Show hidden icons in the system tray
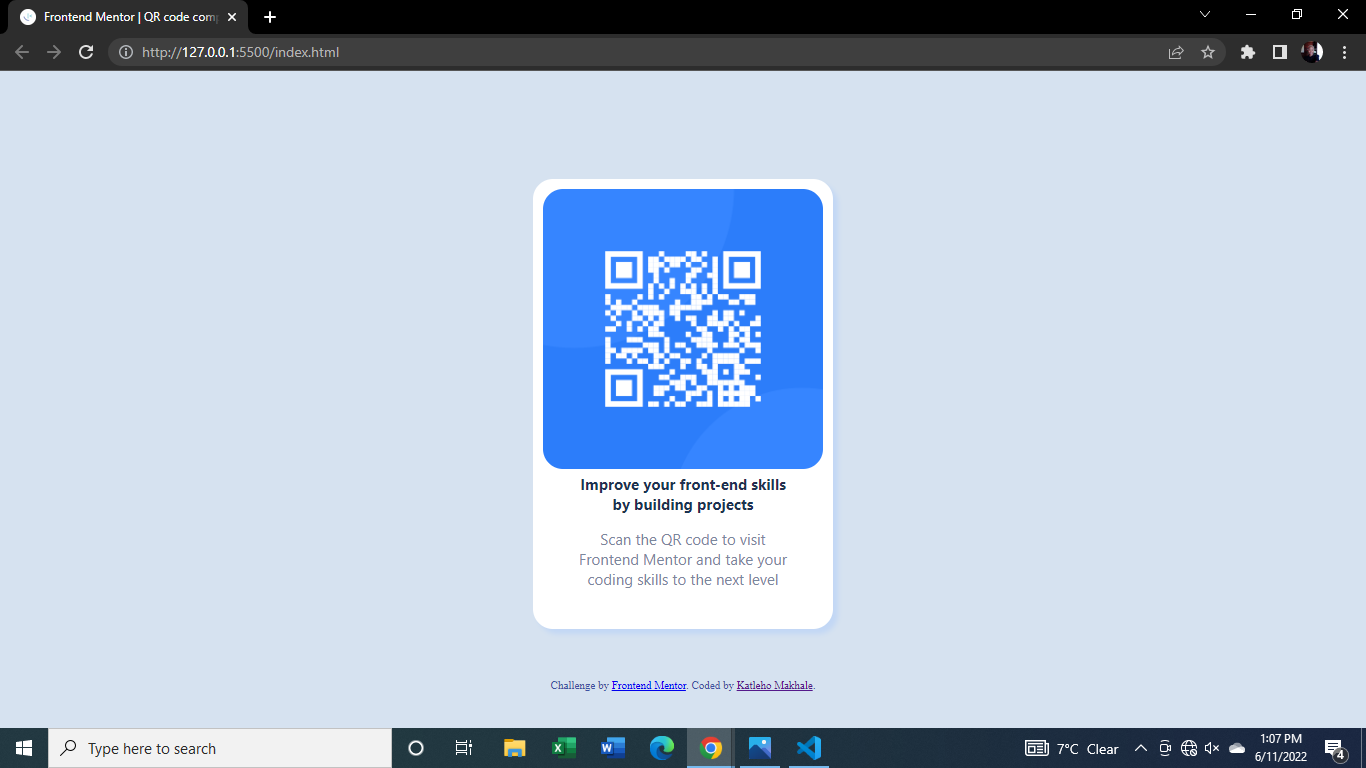The width and height of the screenshot is (1366, 768). pos(1140,748)
